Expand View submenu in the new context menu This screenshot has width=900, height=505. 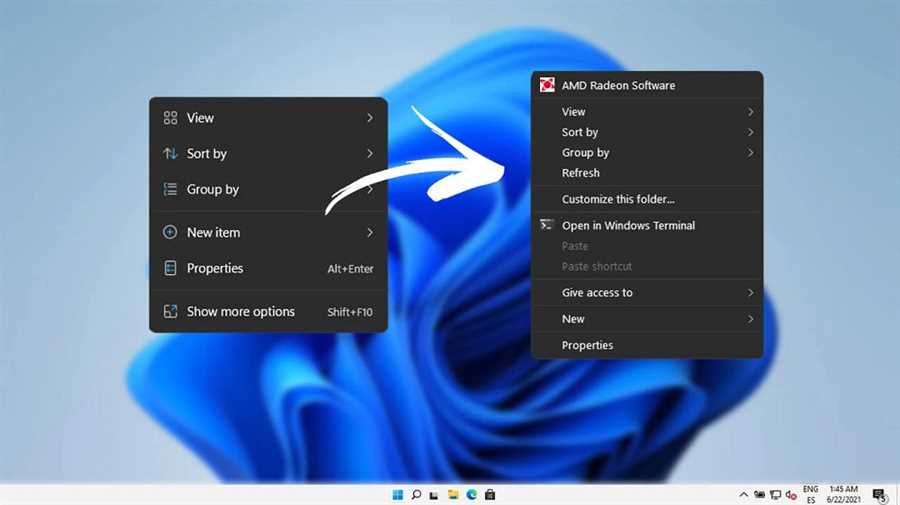coord(369,118)
